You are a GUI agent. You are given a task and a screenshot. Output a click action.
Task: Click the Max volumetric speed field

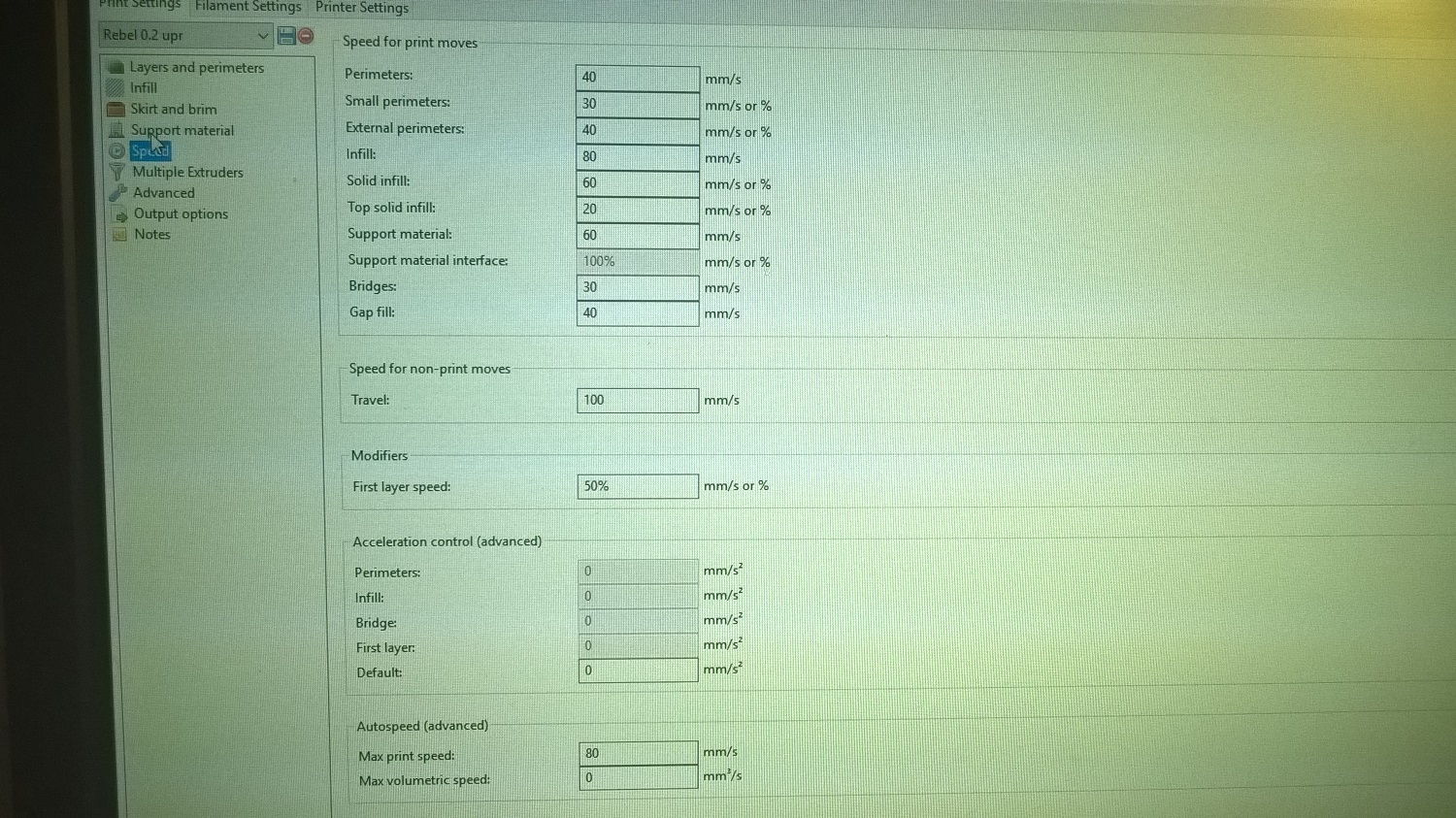[638, 777]
